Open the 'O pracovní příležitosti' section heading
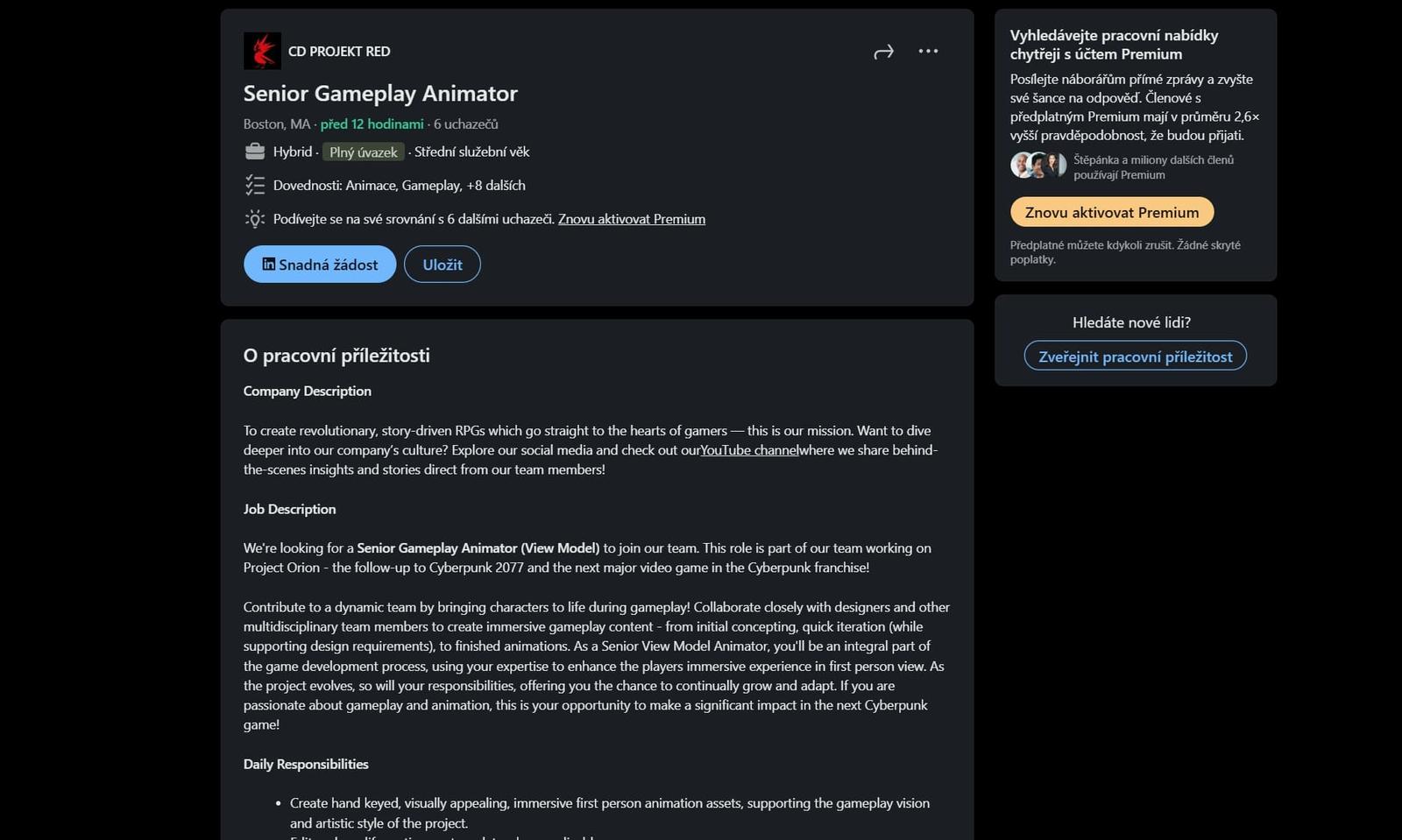This screenshot has height=840, width=1402. tap(336, 356)
